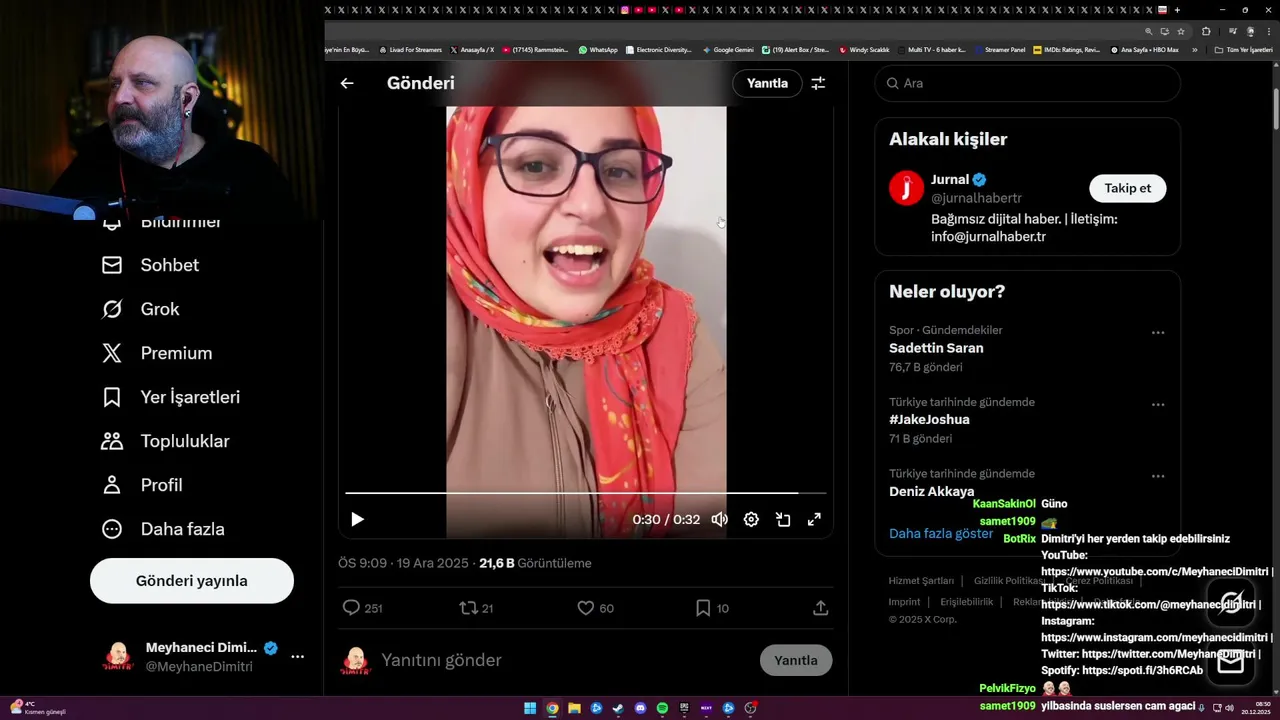Open Grok from the sidebar
This screenshot has width=1280, height=720.
[x=141, y=309]
